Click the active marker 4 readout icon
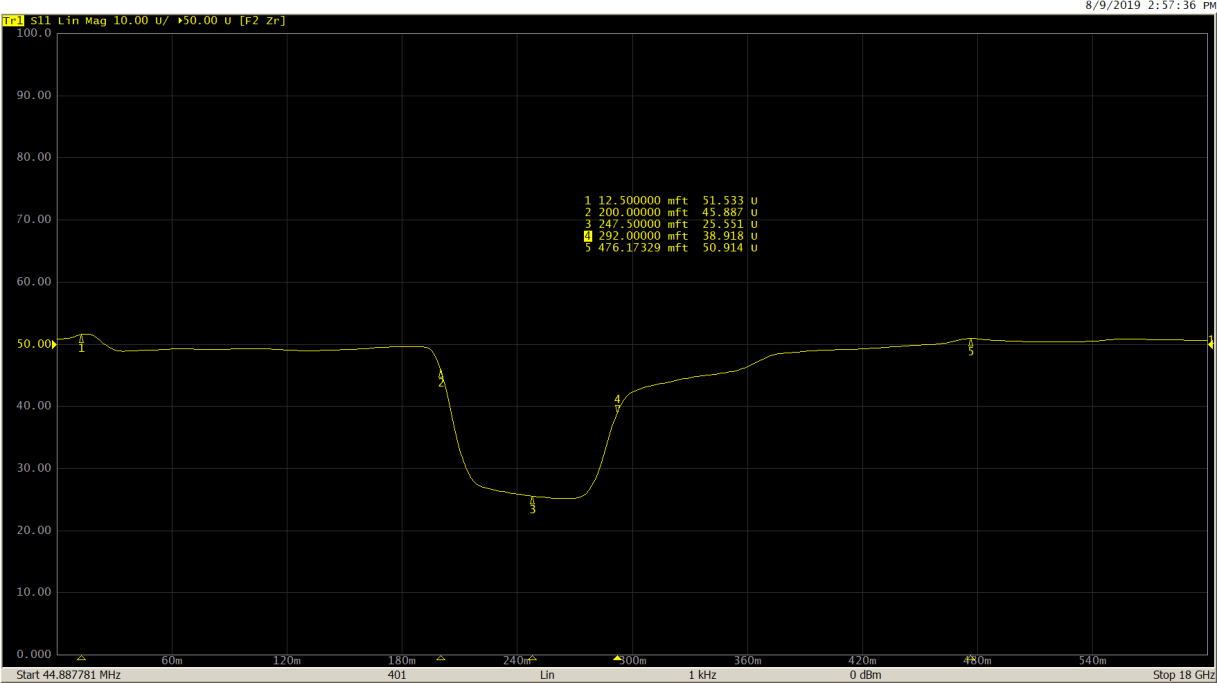Screen dimensions: 1217x683 588,235
